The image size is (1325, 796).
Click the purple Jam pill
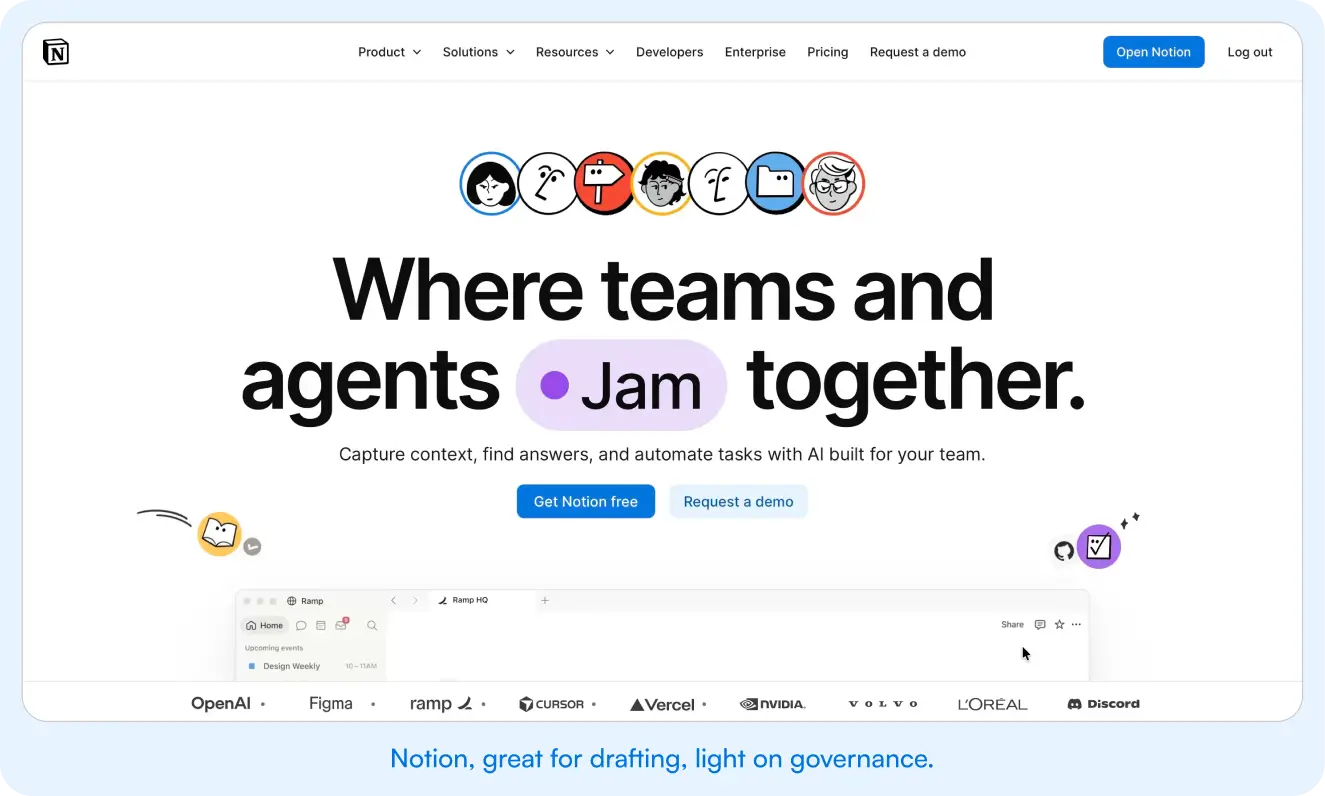pos(621,386)
